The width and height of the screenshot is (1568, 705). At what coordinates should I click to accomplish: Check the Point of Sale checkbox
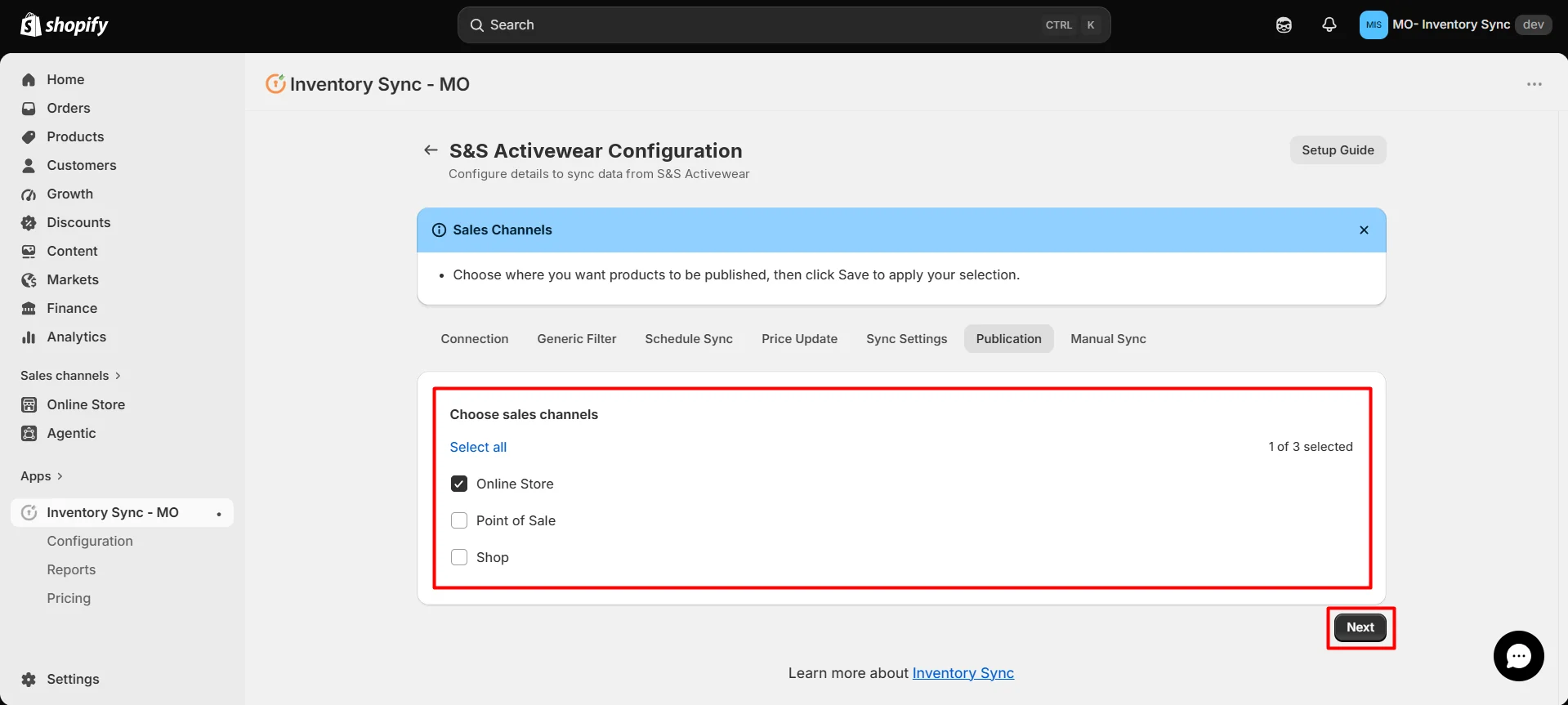(459, 520)
